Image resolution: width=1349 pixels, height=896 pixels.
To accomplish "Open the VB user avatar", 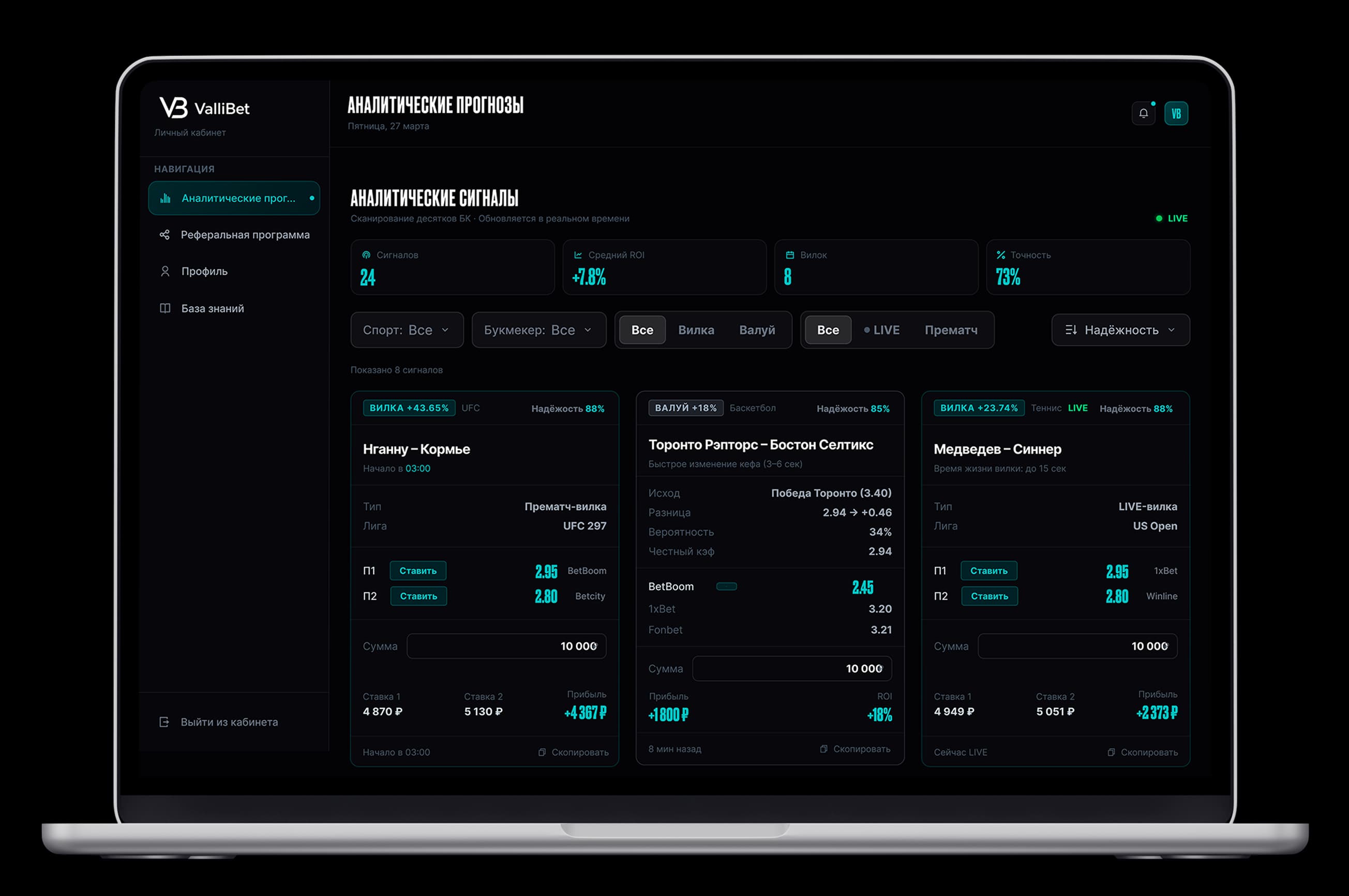I will pyautogui.click(x=1176, y=113).
